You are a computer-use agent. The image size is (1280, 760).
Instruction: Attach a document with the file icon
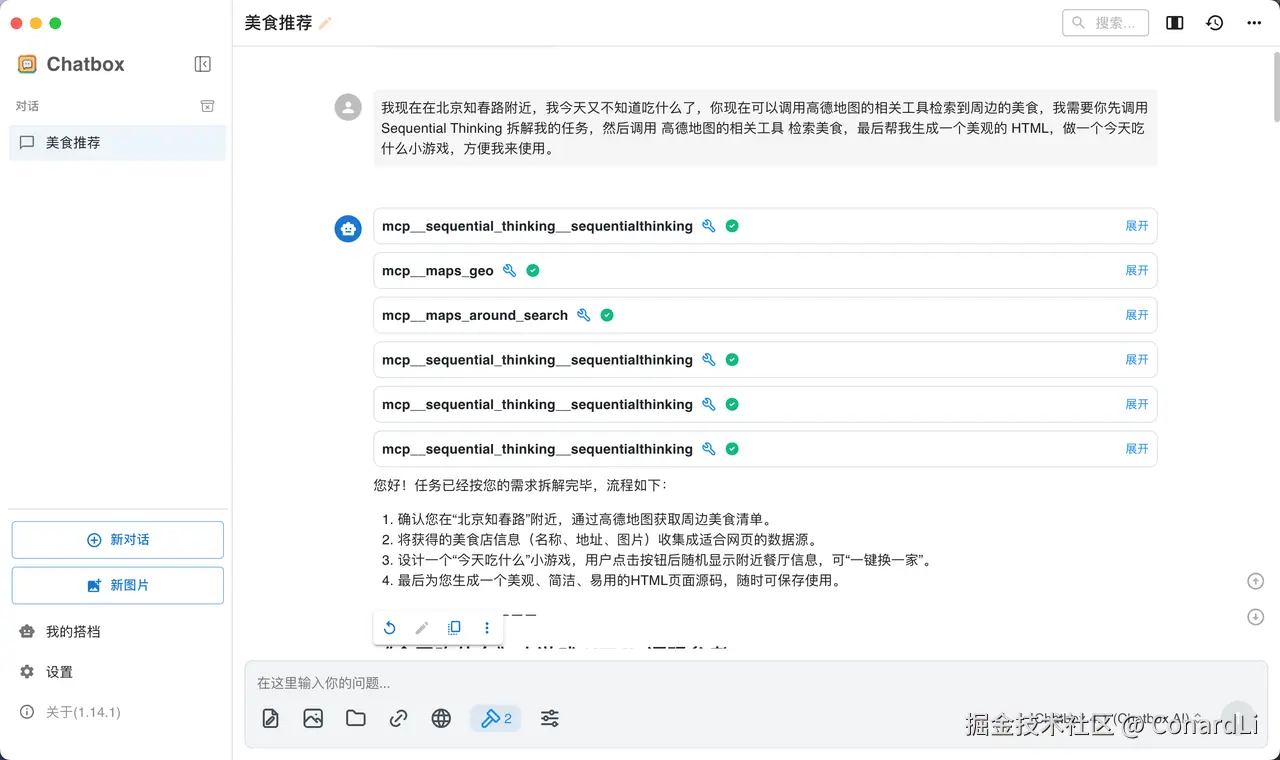271,718
